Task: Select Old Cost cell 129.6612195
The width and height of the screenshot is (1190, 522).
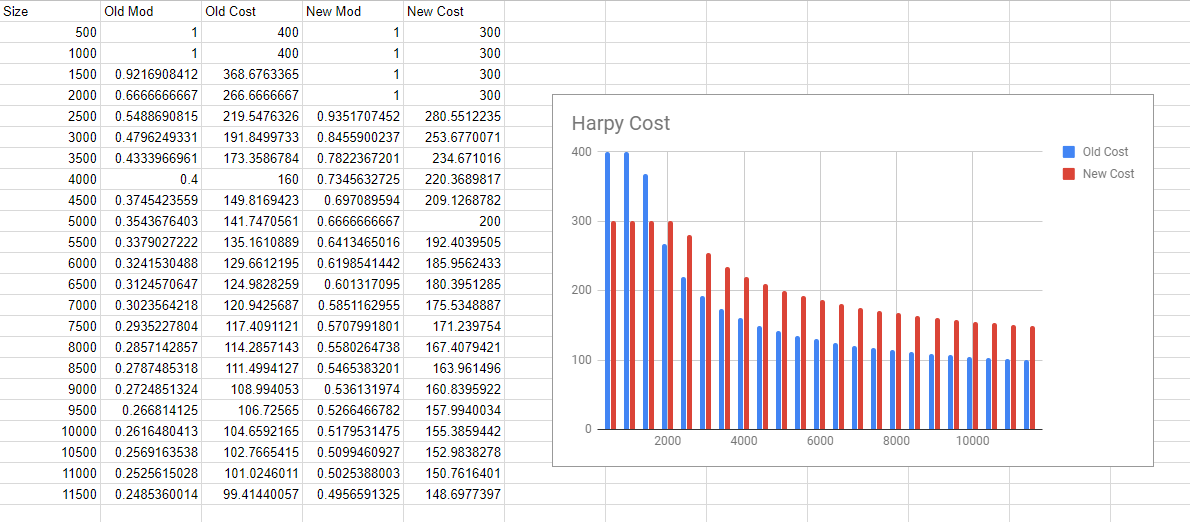Action: (252, 263)
